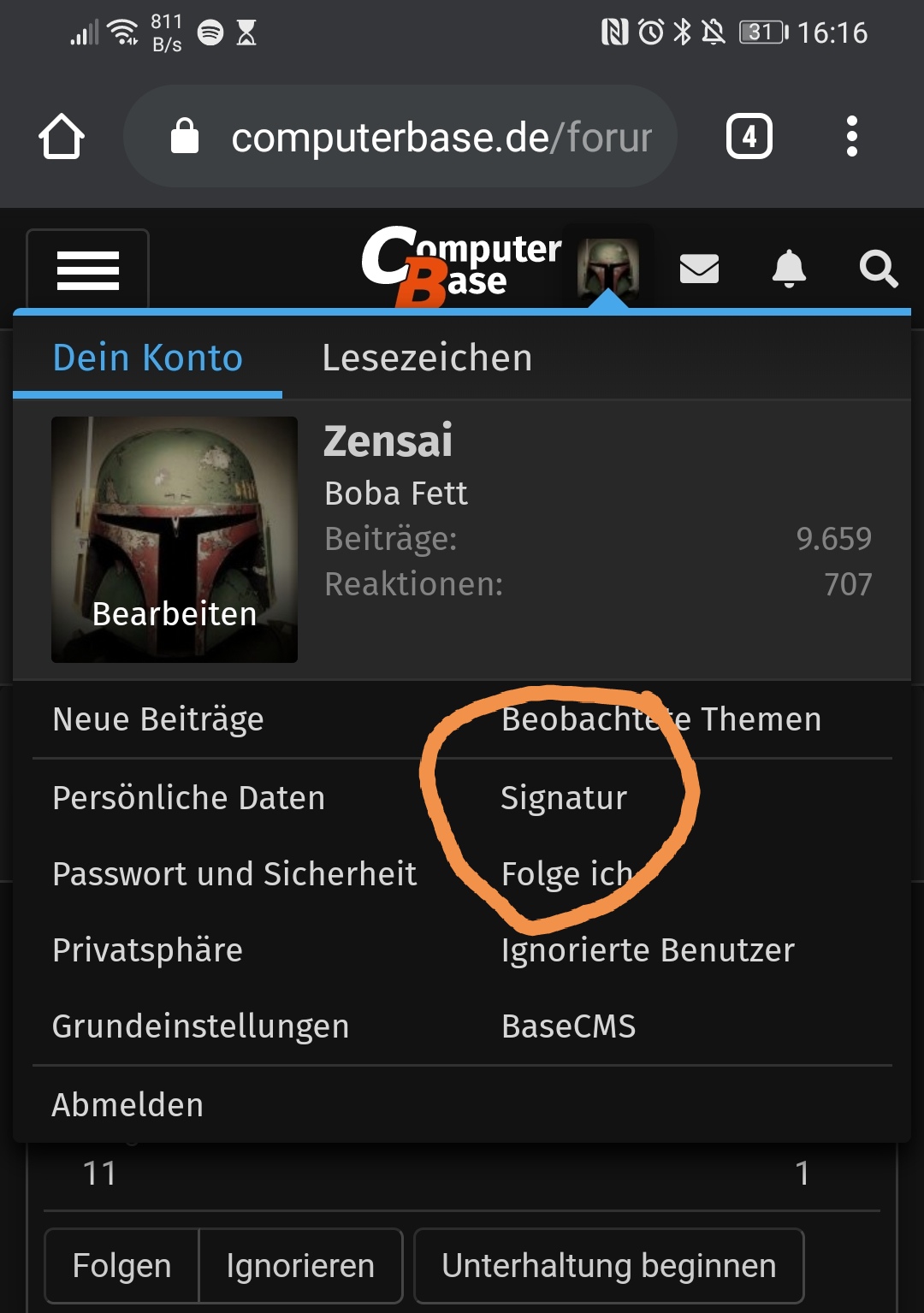Tap the ComputerBase logo

pos(462,265)
